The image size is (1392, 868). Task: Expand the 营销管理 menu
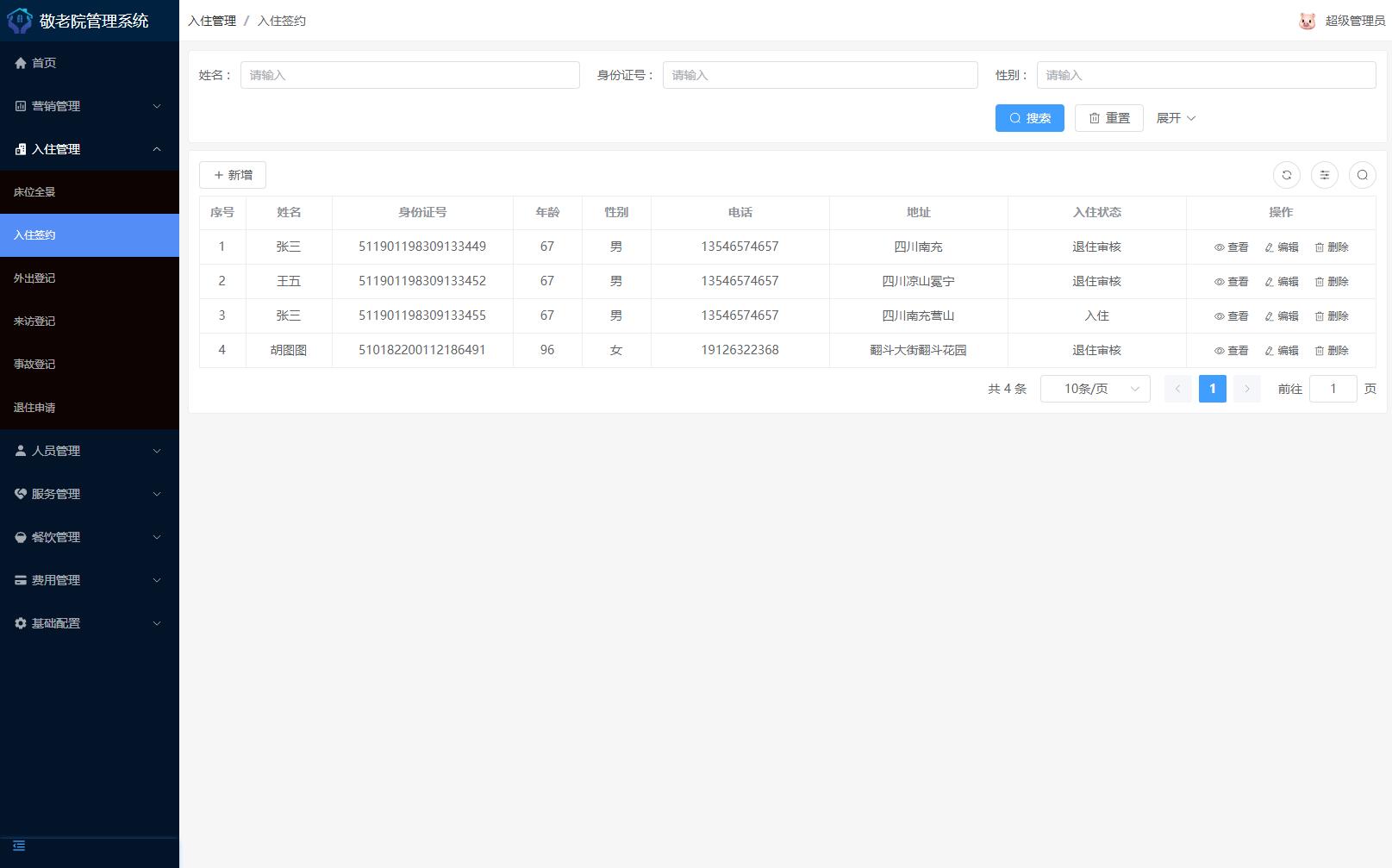tap(90, 106)
